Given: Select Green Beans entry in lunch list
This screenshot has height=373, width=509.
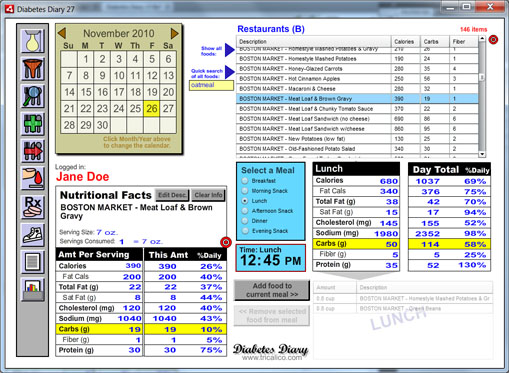Looking at the screenshot, I should point(403,309).
